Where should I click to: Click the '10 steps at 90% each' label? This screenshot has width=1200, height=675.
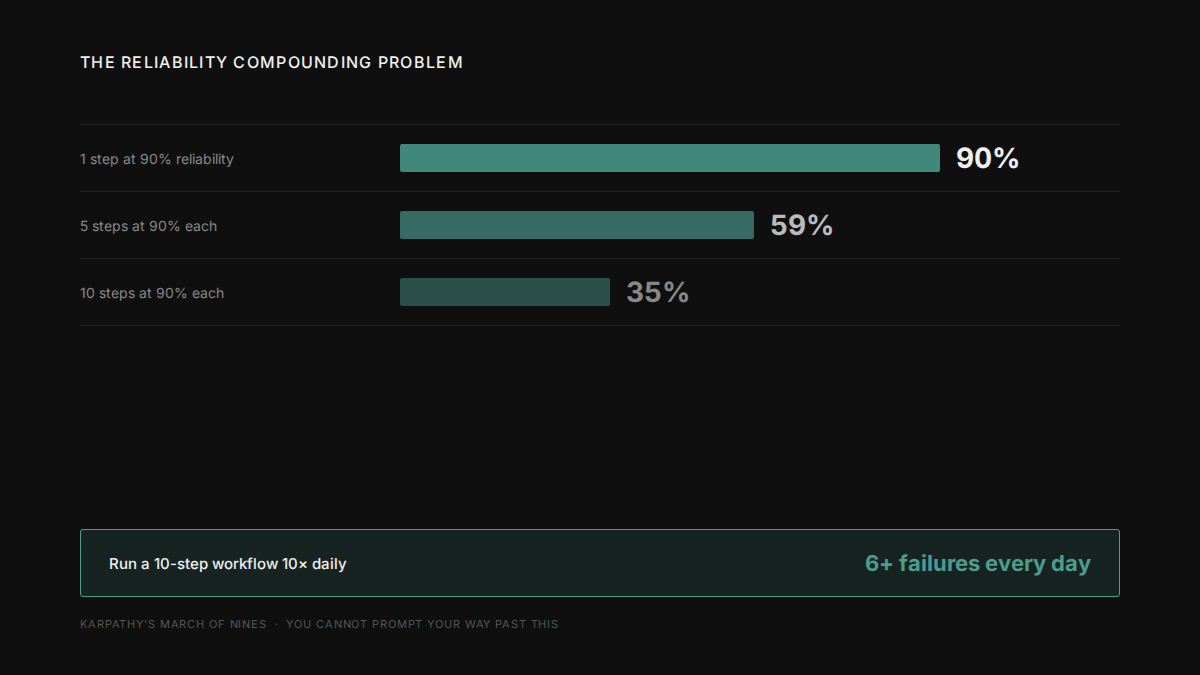[152, 293]
